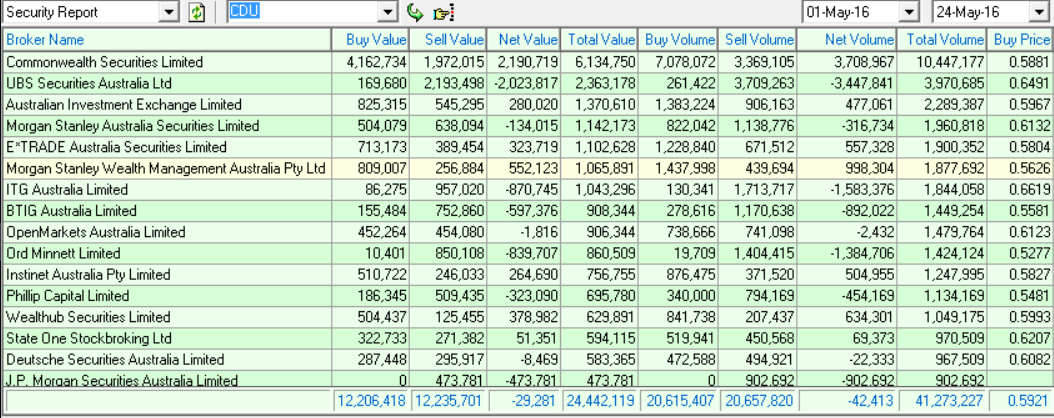Sort by Buy Value column header
This screenshot has width=1054, height=418.
370,40
